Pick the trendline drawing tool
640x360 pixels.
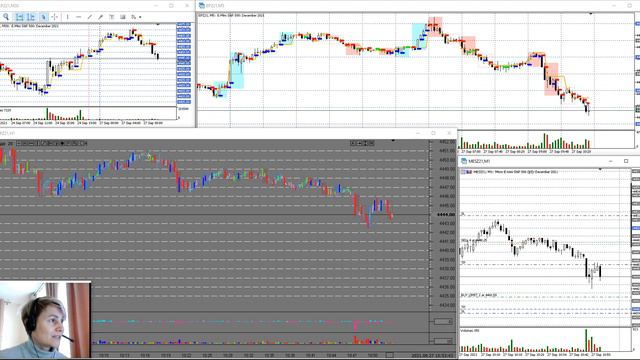pos(89,17)
